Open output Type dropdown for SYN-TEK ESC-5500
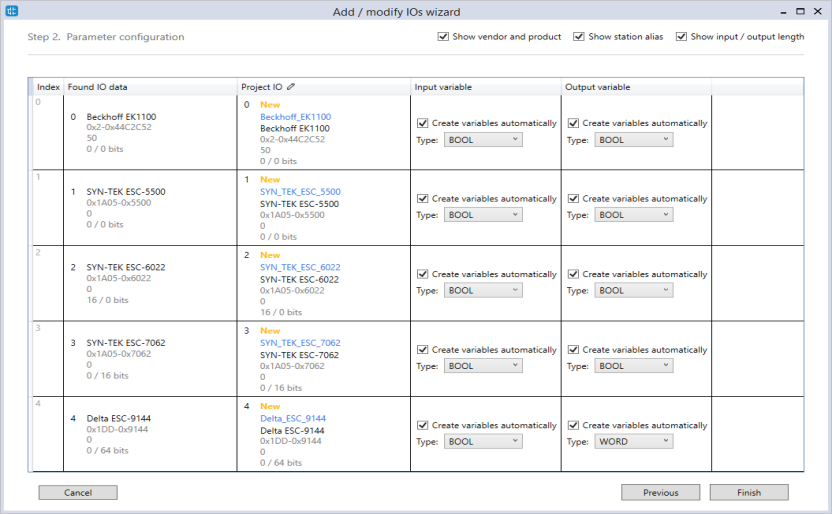This screenshot has height=514, width=832. coord(634,215)
